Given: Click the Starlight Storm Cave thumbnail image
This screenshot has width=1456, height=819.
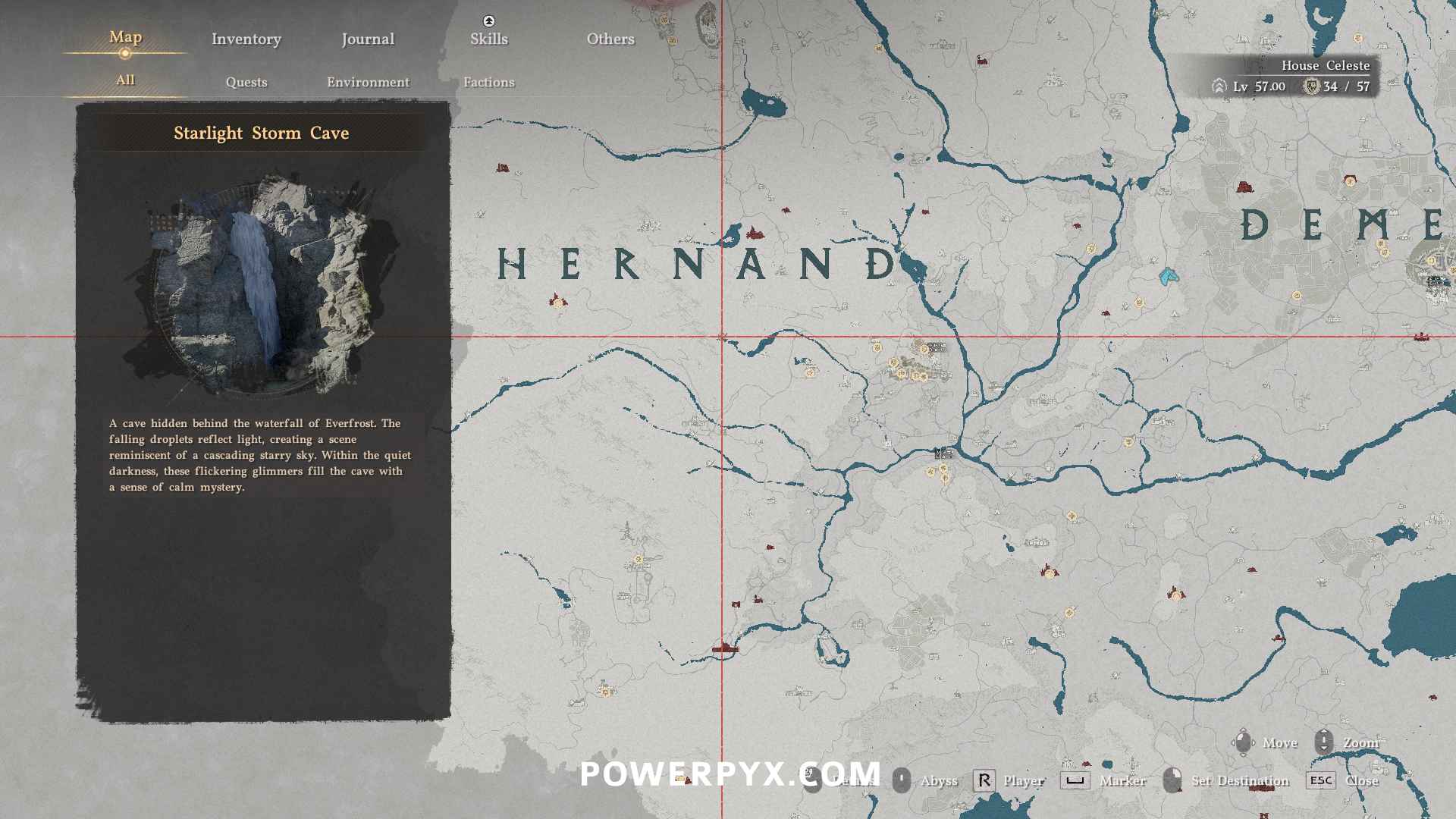Looking at the screenshot, I should point(262,287).
